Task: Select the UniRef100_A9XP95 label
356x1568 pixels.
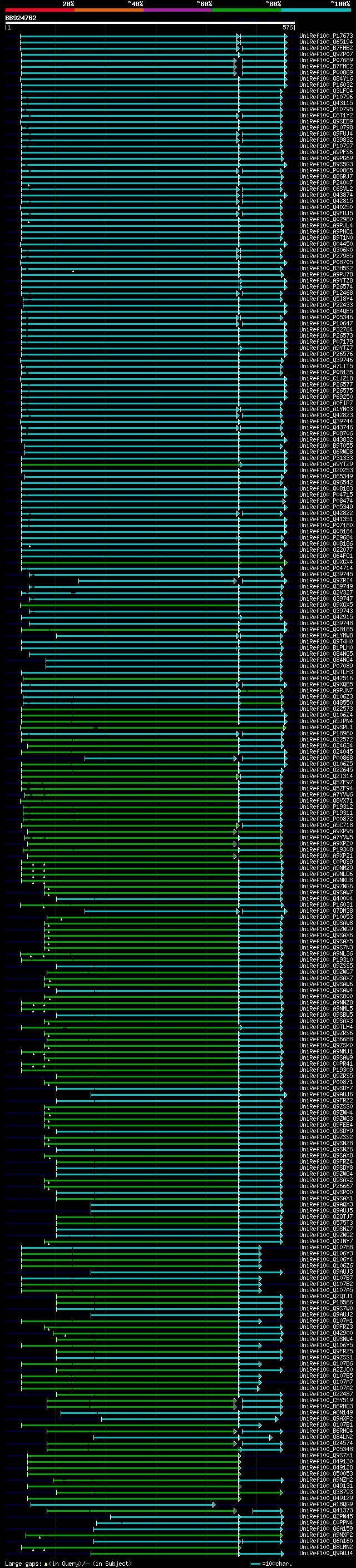Action: 326,832
